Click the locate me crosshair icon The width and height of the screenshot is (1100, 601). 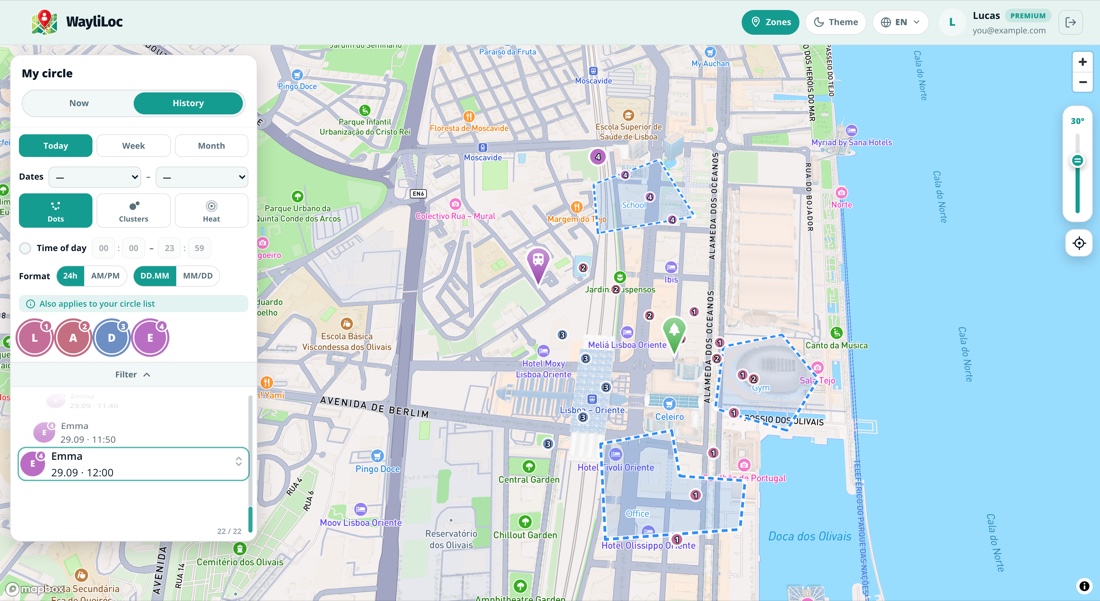click(1079, 243)
